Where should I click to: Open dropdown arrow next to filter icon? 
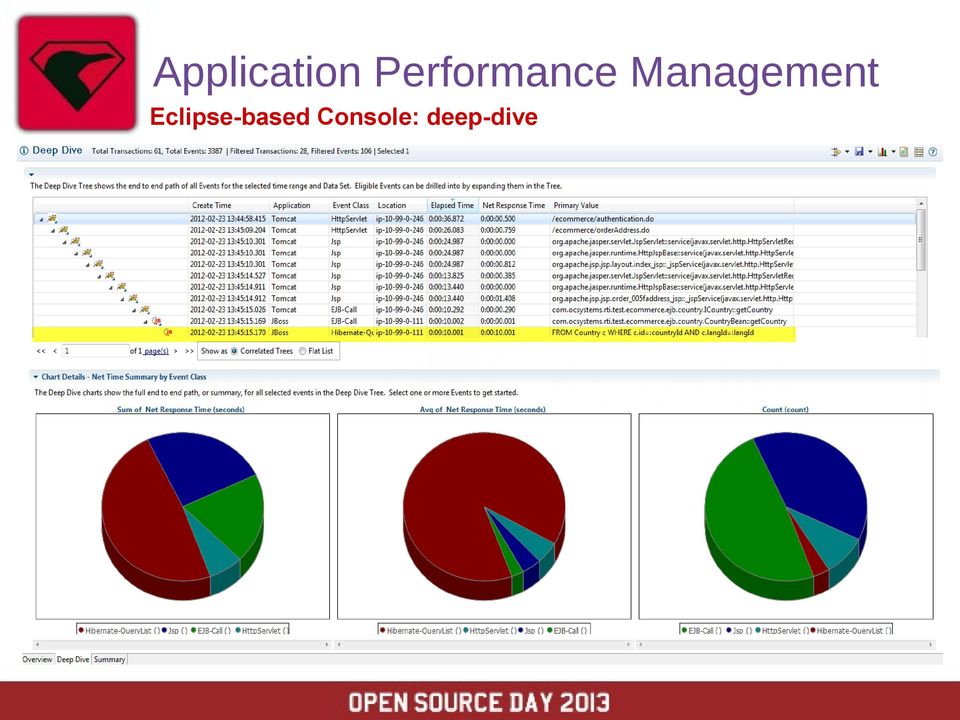click(847, 152)
